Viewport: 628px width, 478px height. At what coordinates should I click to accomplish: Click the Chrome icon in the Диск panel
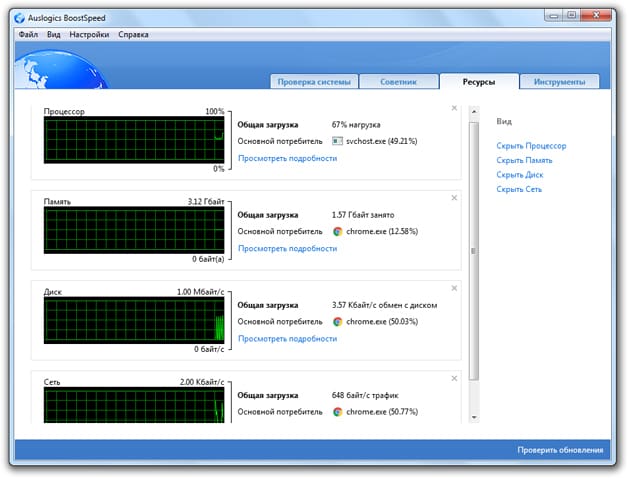tap(338, 321)
